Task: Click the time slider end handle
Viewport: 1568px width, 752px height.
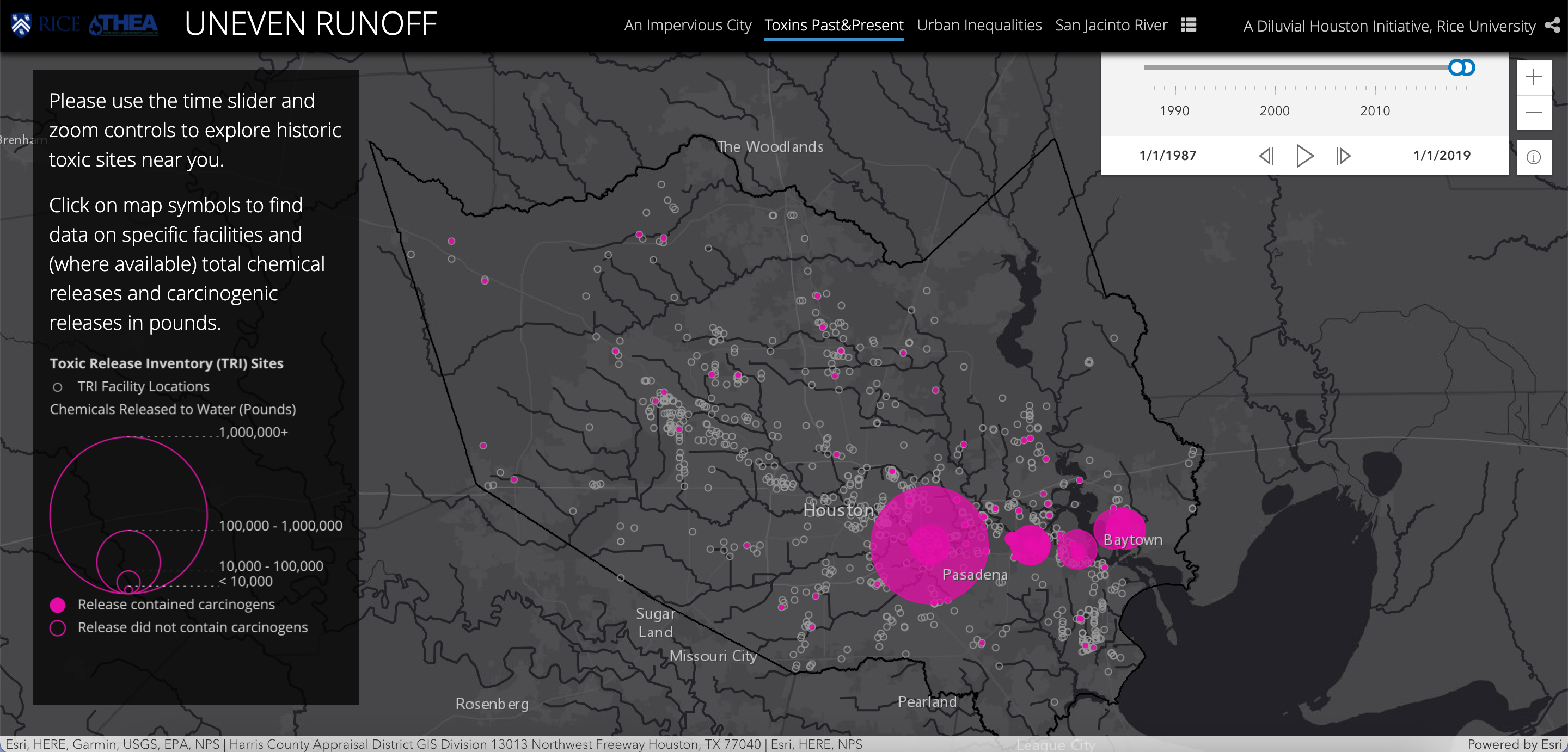Action: 1467,67
